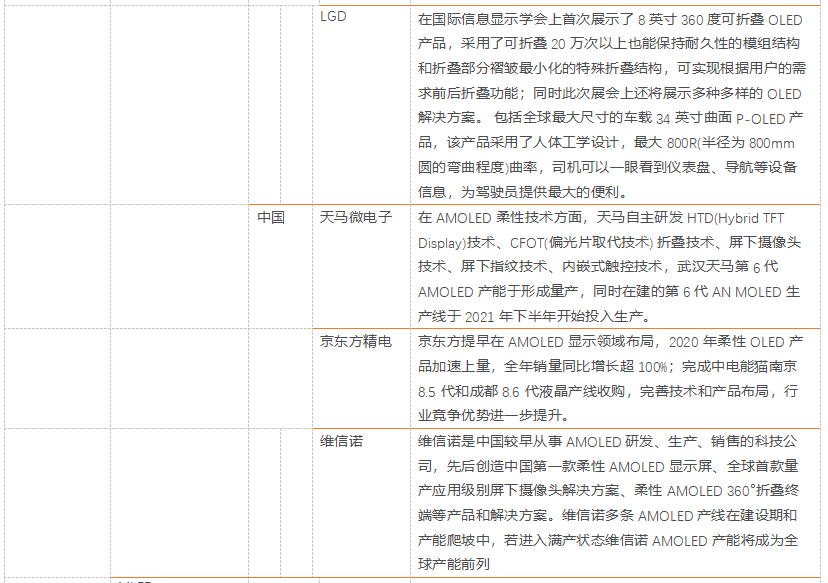This screenshot has width=828, height=583.
Task: Click text '在国际信息显示学会上首次展示了'
Action: click(526, 20)
